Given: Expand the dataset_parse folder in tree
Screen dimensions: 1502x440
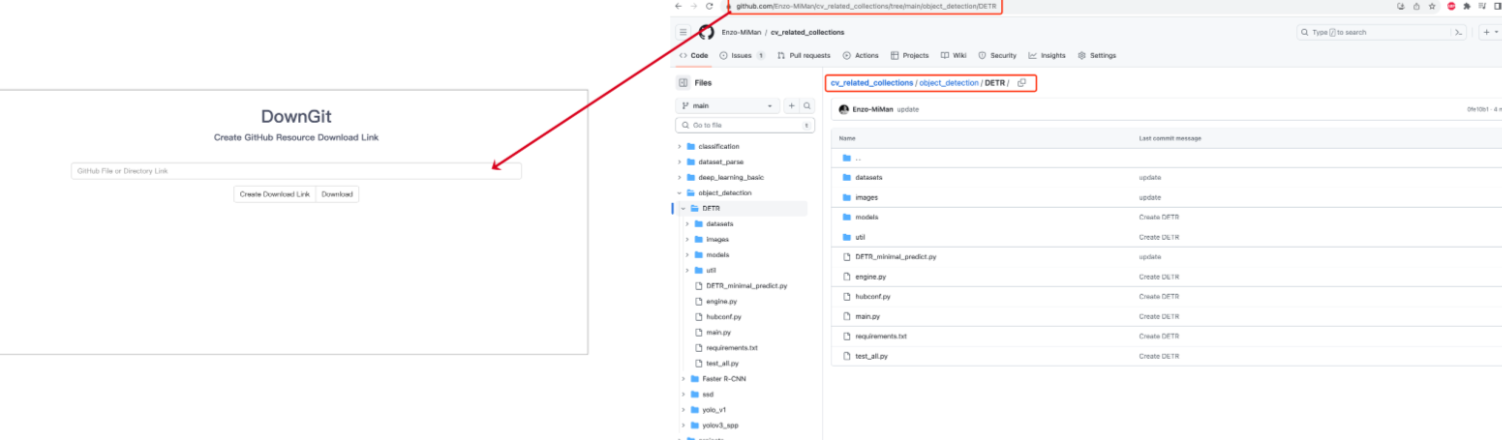Looking at the screenshot, I should pos(680,162).
